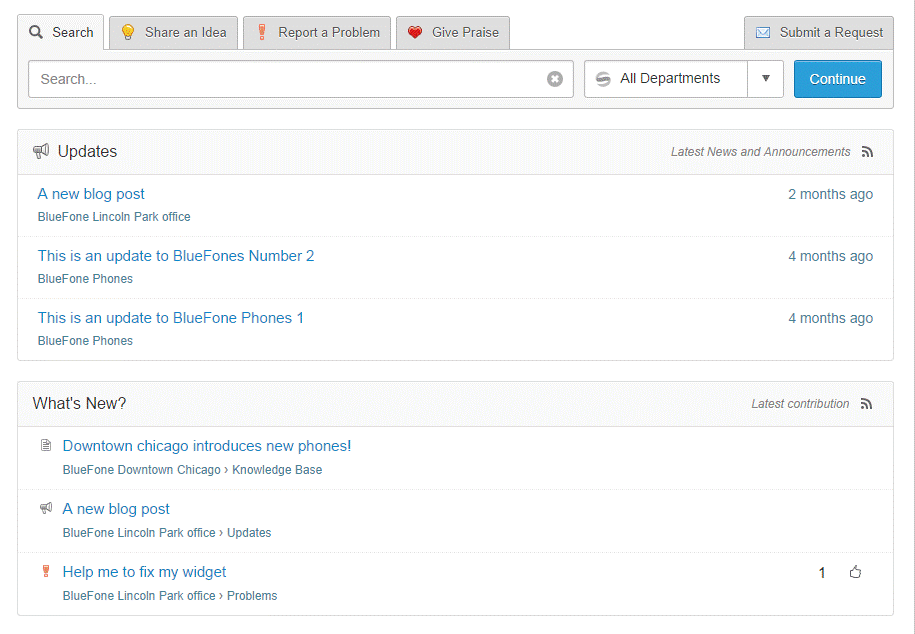Switch to Share an Idea tab
Viewport: 915px width, 634px height.
point(173,32)
